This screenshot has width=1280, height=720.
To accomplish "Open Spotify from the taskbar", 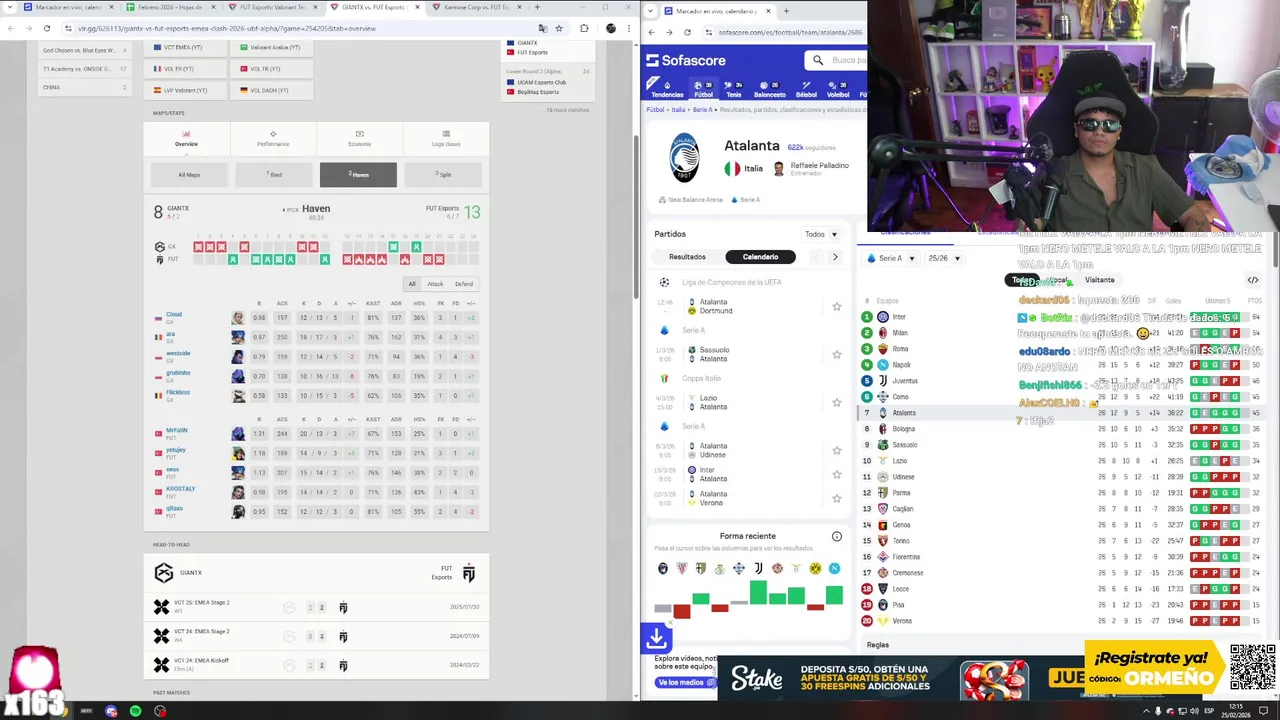I will (135, 711).
